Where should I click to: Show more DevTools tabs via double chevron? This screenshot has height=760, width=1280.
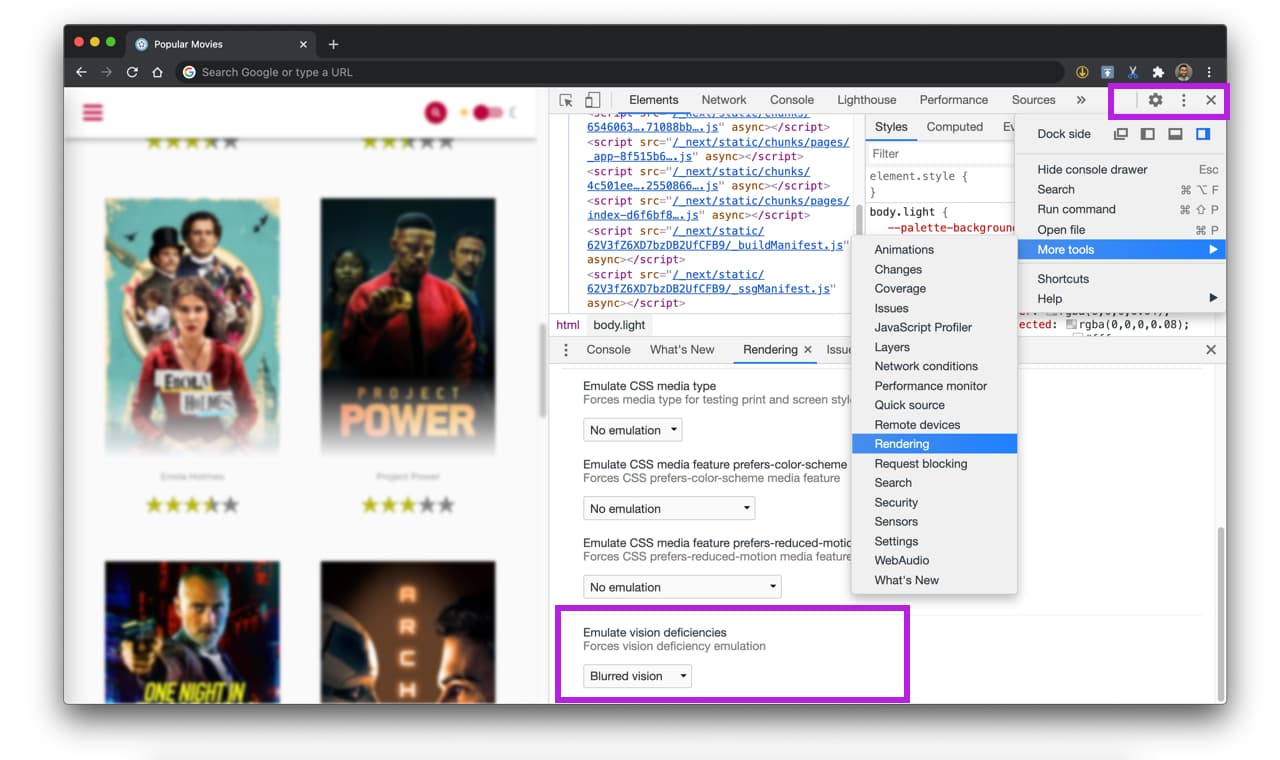tap(1081, 100)
